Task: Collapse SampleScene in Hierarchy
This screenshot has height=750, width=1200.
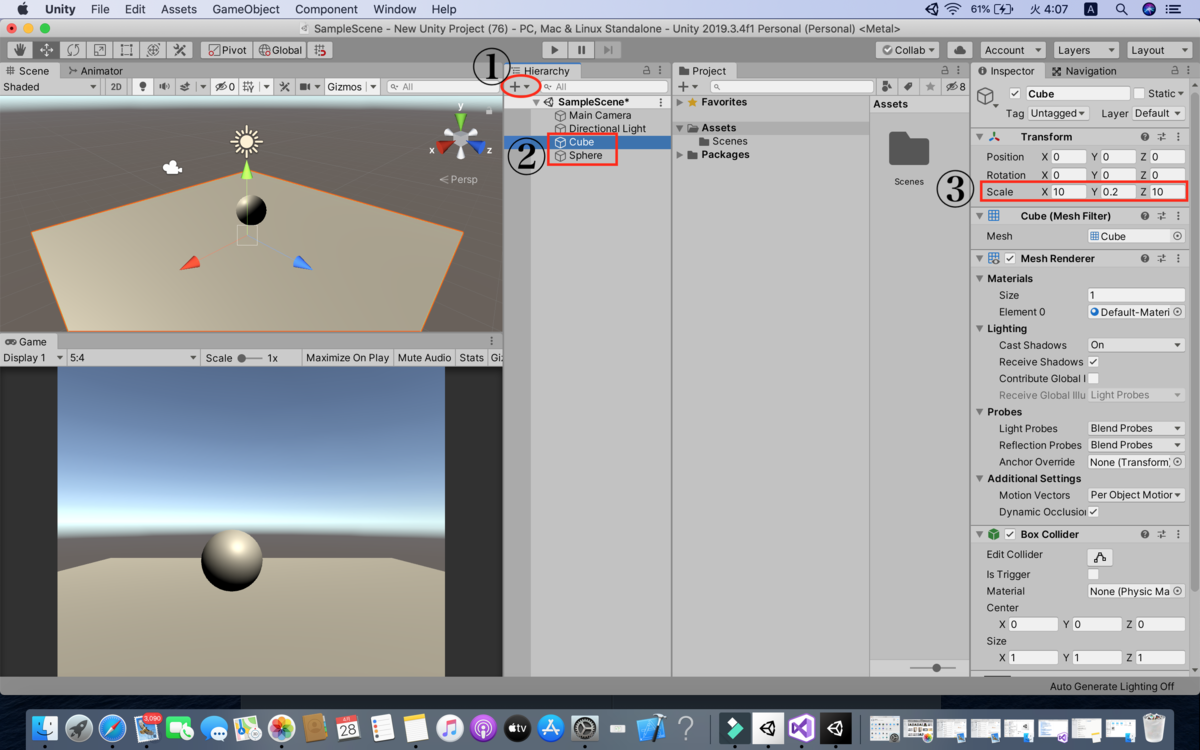Action: tap(537, 102)
